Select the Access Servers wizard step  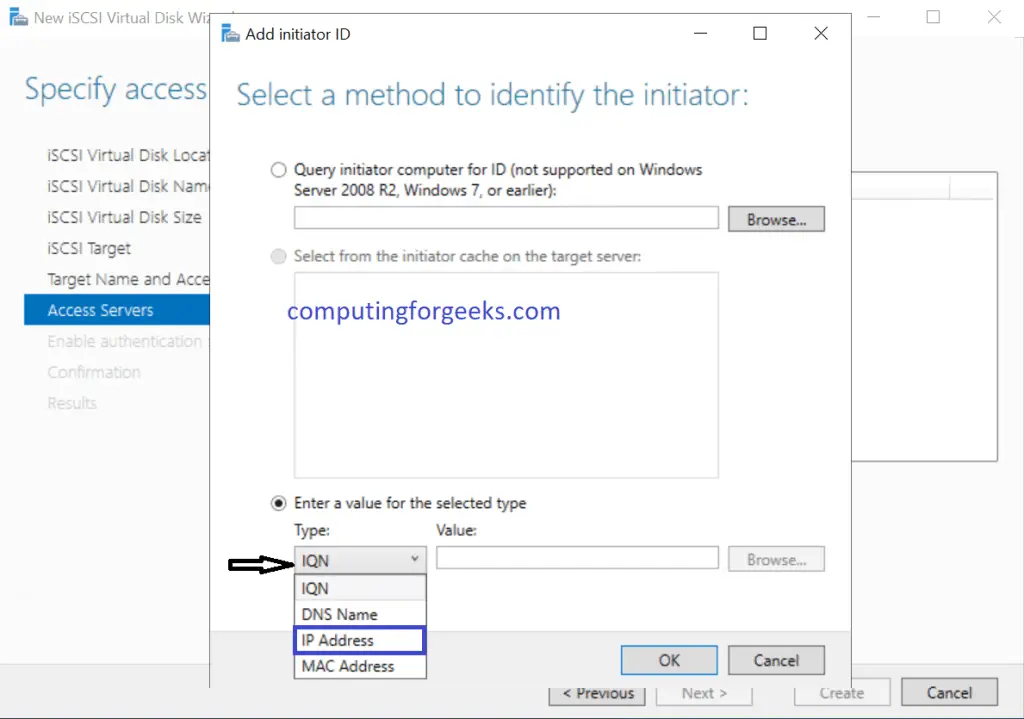pos(117,310)
